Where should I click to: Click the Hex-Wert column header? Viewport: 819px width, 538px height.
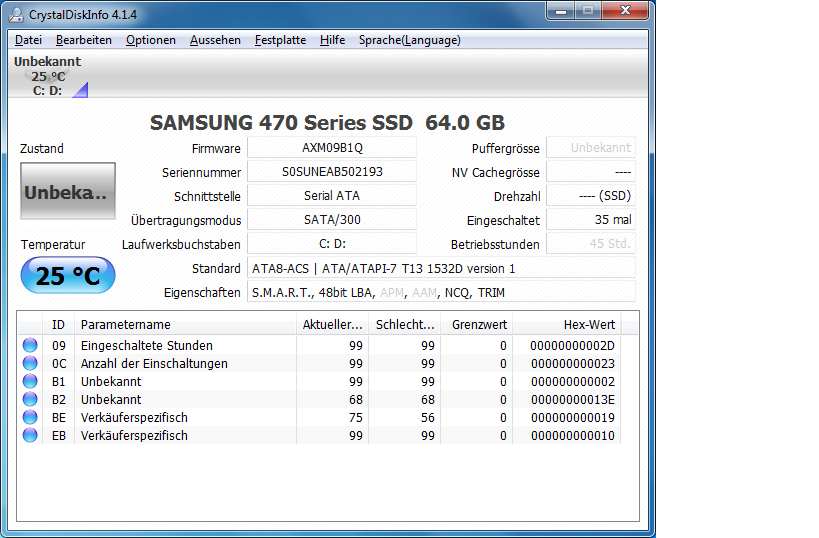tap(567, 324)
